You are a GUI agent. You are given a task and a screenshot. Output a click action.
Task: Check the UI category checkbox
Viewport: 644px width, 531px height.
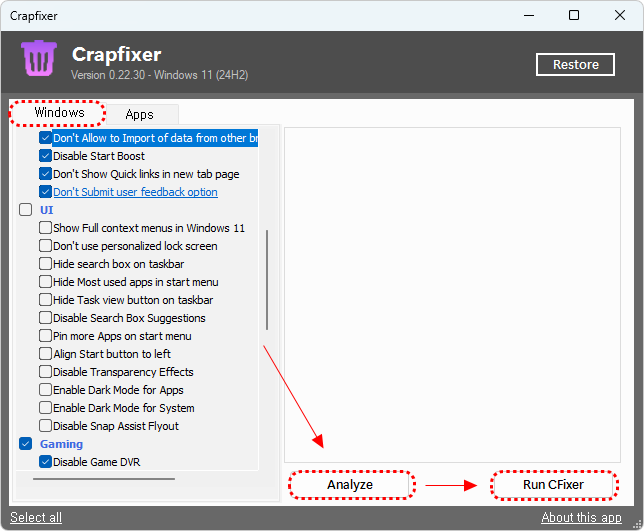click(x=25, y=210)
